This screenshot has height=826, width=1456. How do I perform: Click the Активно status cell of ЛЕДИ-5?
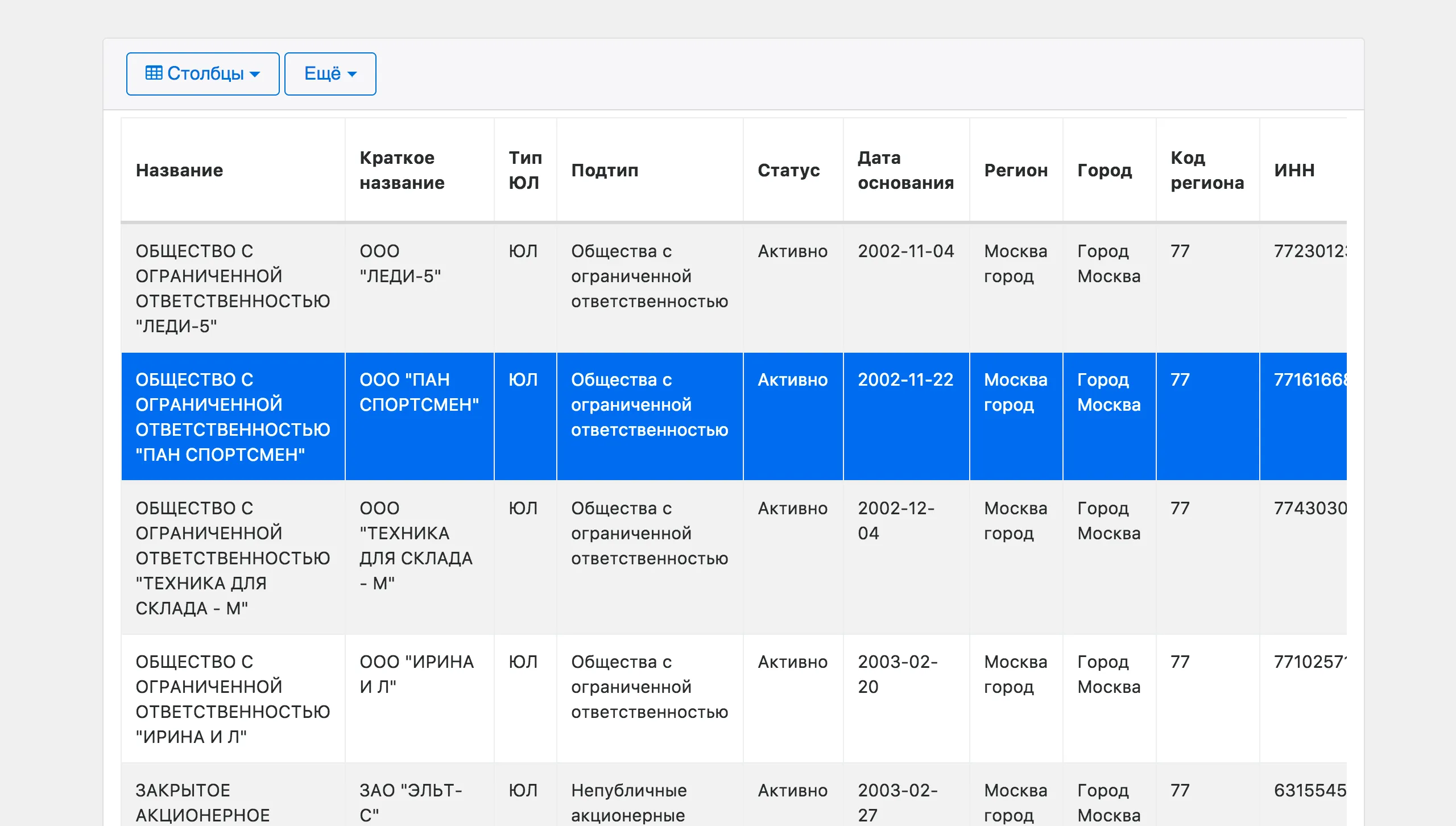(x=792, y=251)
